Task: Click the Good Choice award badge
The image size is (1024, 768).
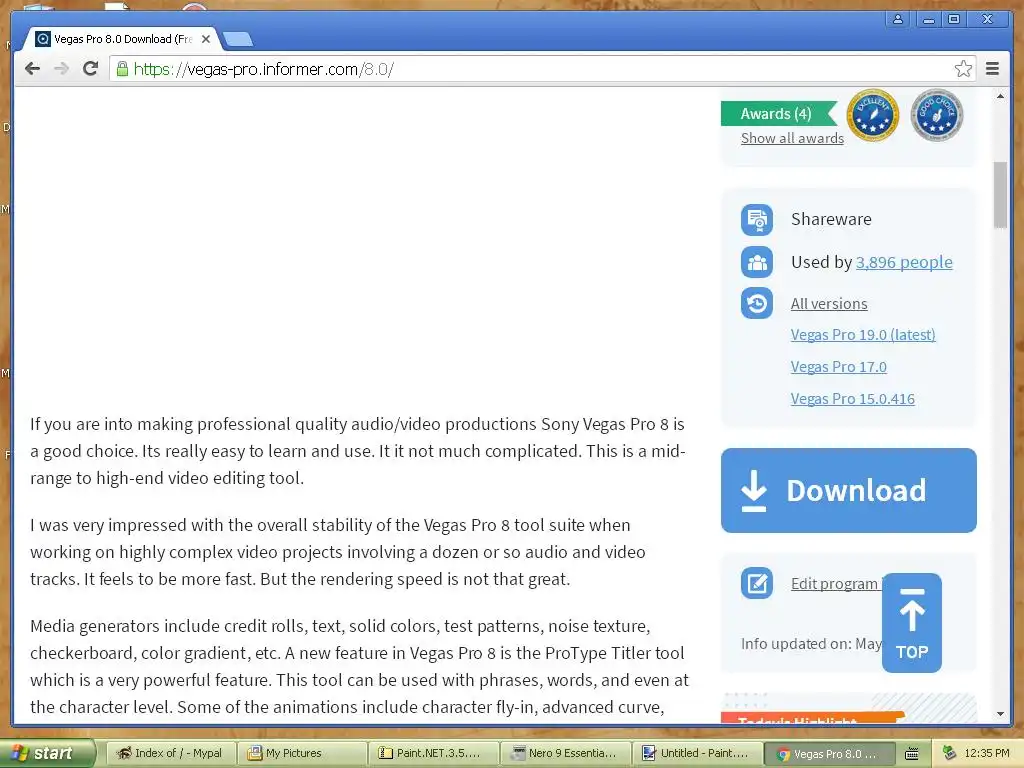Action: (x=936, y=115)
